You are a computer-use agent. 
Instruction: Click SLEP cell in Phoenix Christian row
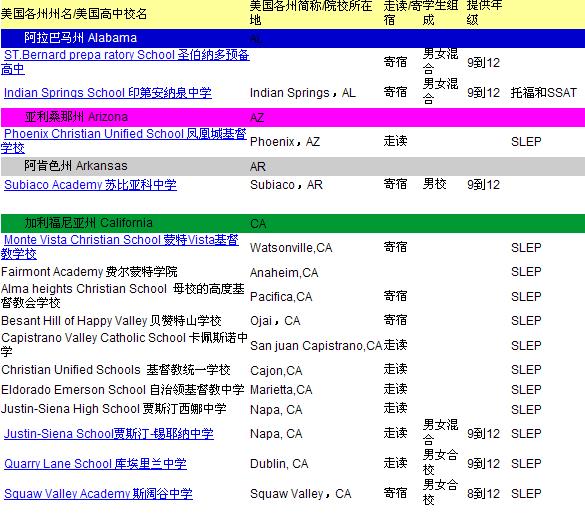[526, 142]
